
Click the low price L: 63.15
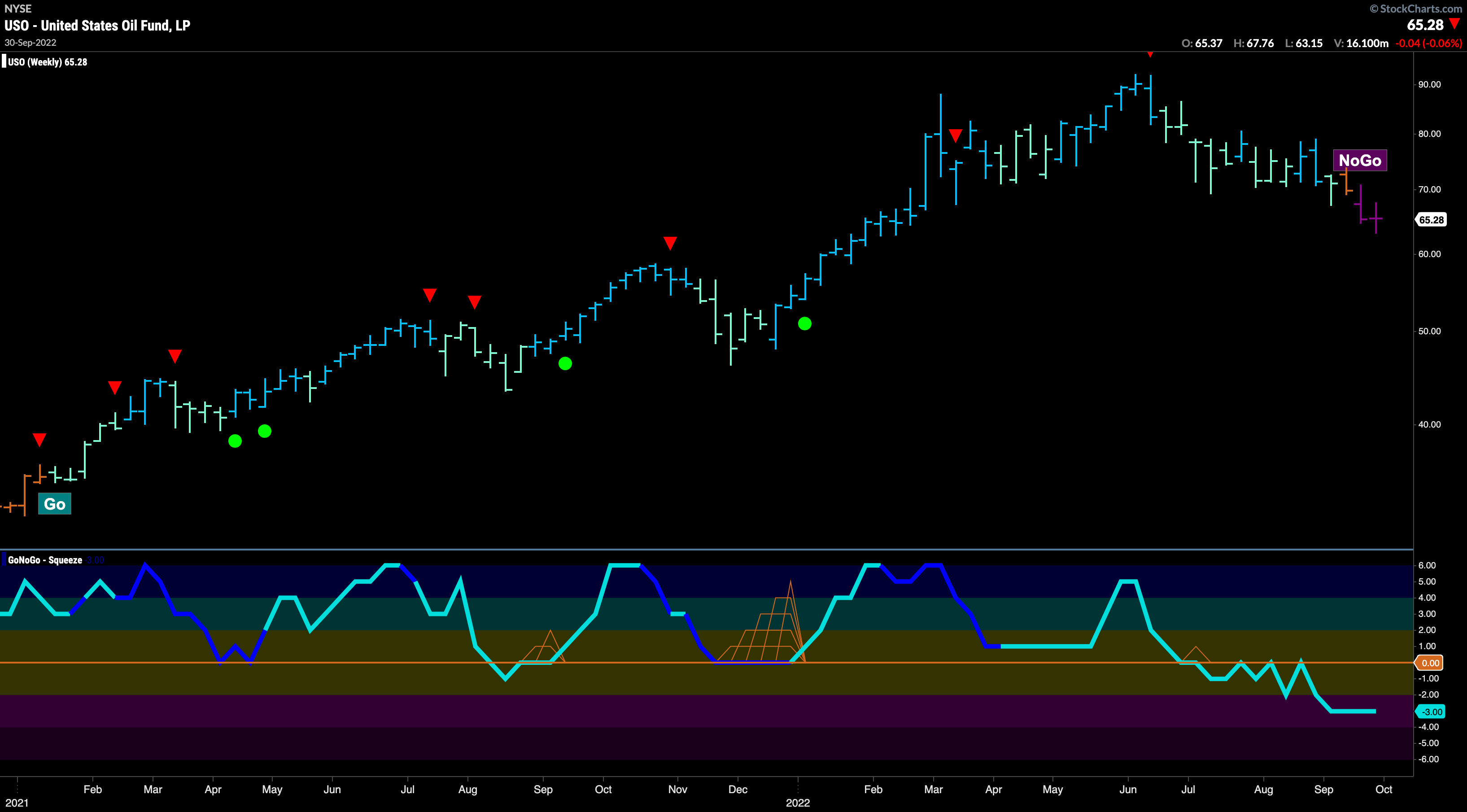coord(1304,43)
